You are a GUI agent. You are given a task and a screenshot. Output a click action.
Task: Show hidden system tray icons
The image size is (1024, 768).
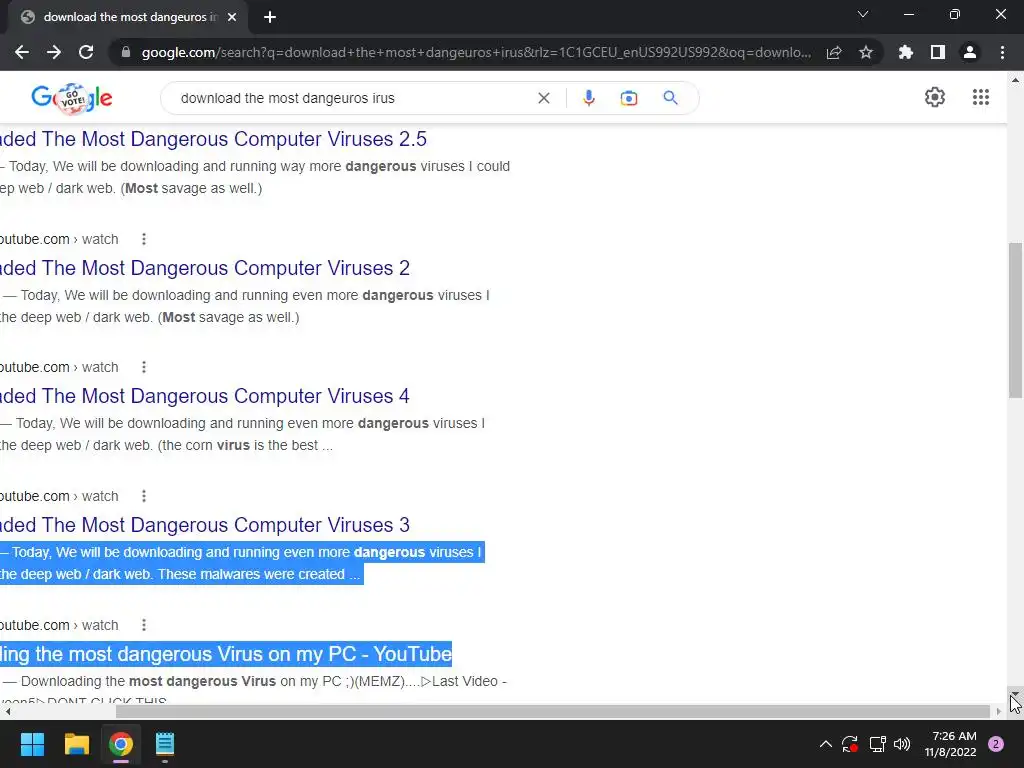(825, 744)
